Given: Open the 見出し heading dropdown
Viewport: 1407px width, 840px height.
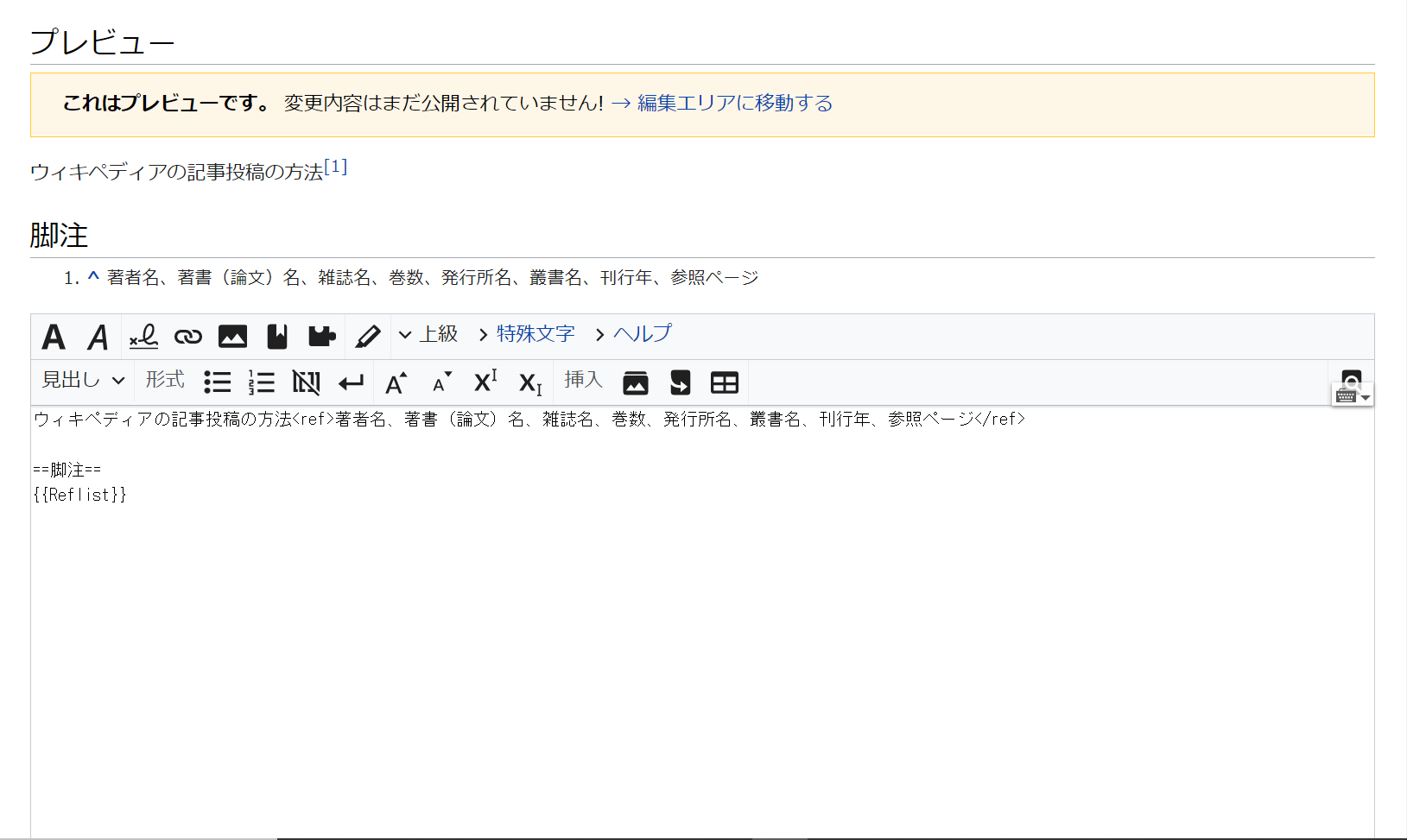Looking at the screenshot, I should pyautogui.click(x=81, y=381).
